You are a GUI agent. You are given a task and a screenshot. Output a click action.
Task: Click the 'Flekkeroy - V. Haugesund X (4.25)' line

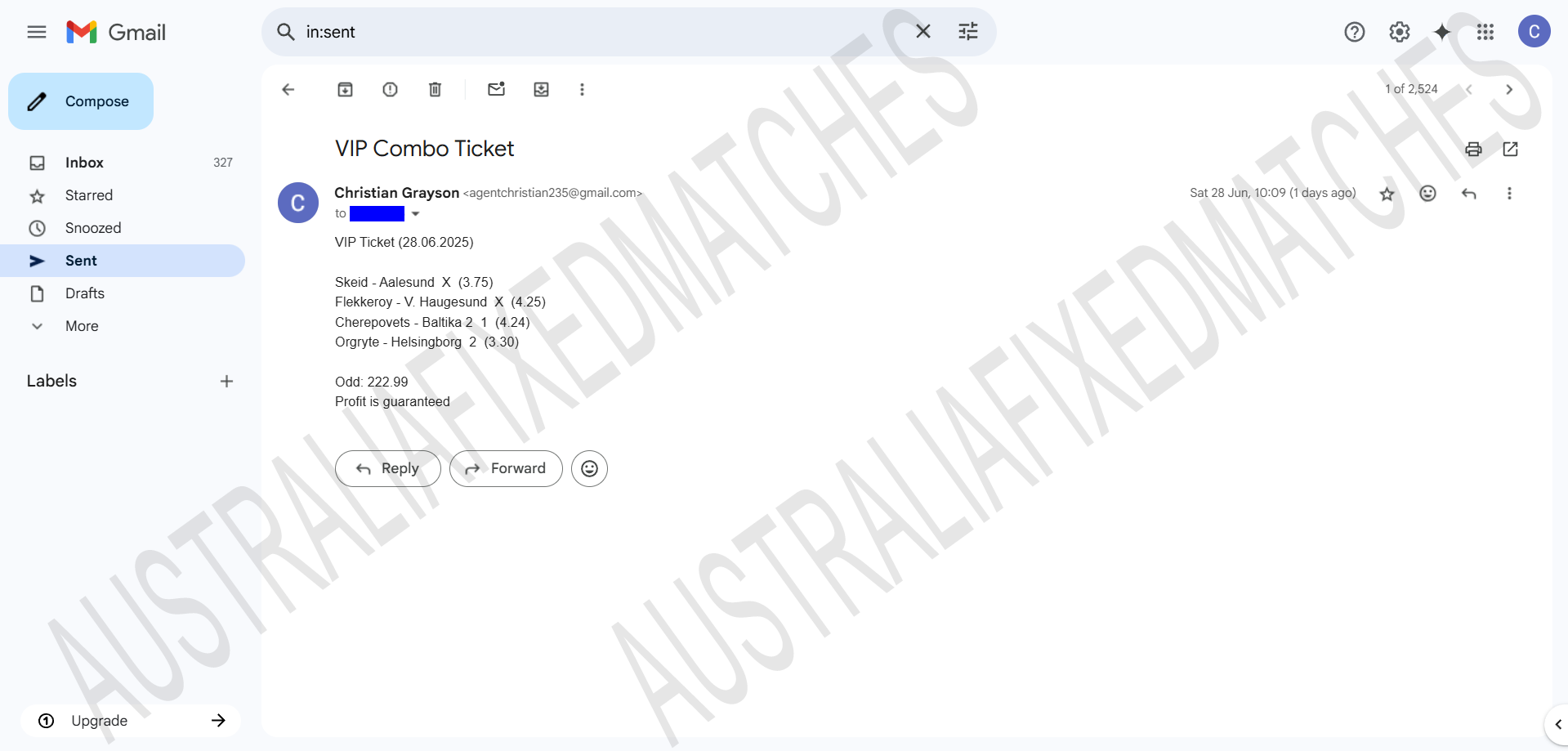[x=440, y=302]
